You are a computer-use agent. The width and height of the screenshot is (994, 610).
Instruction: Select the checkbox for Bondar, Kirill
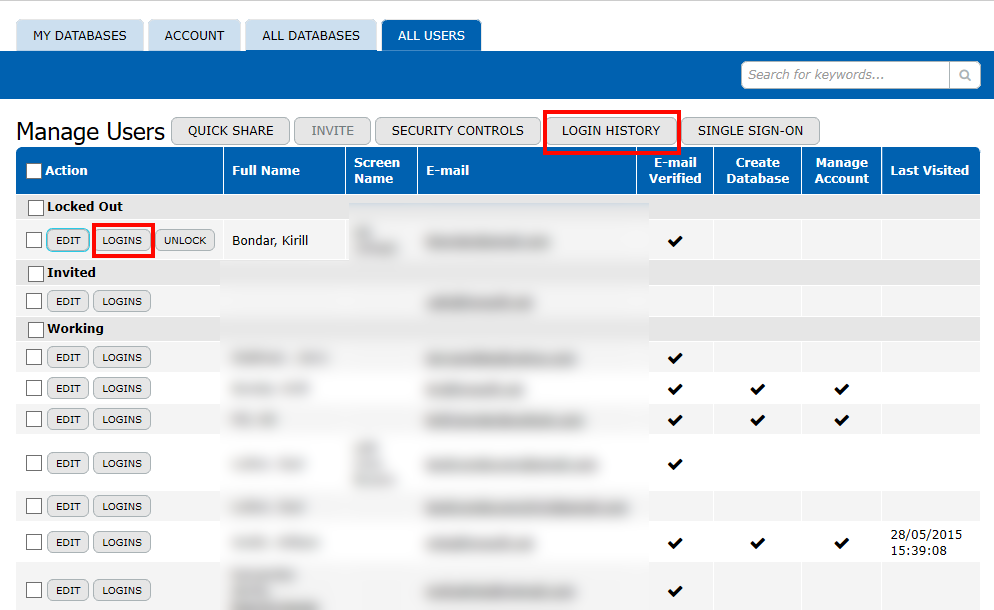point(34,240)
